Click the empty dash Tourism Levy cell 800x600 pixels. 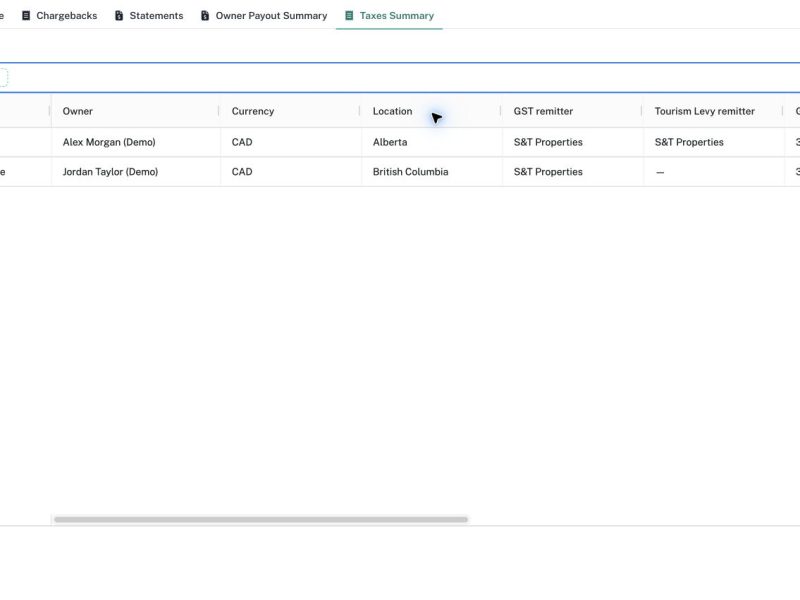click(714, 172)
